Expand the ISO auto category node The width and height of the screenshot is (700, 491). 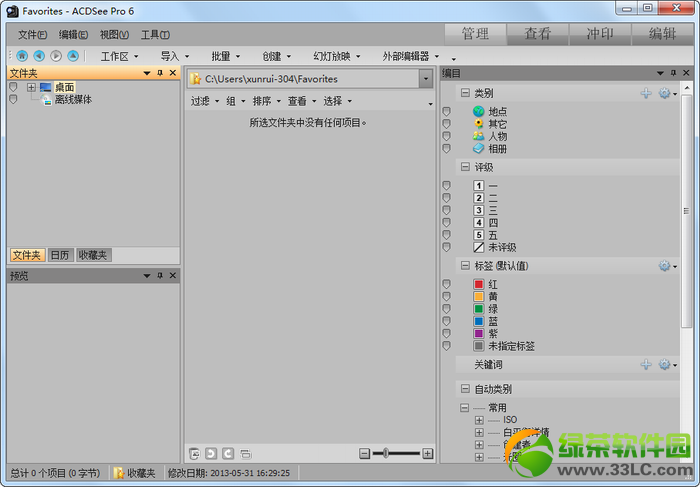click(x=479, y=420)
